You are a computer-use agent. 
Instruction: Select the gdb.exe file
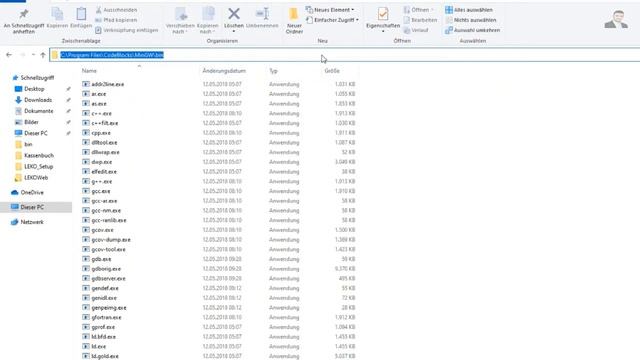tap(101, 259)
